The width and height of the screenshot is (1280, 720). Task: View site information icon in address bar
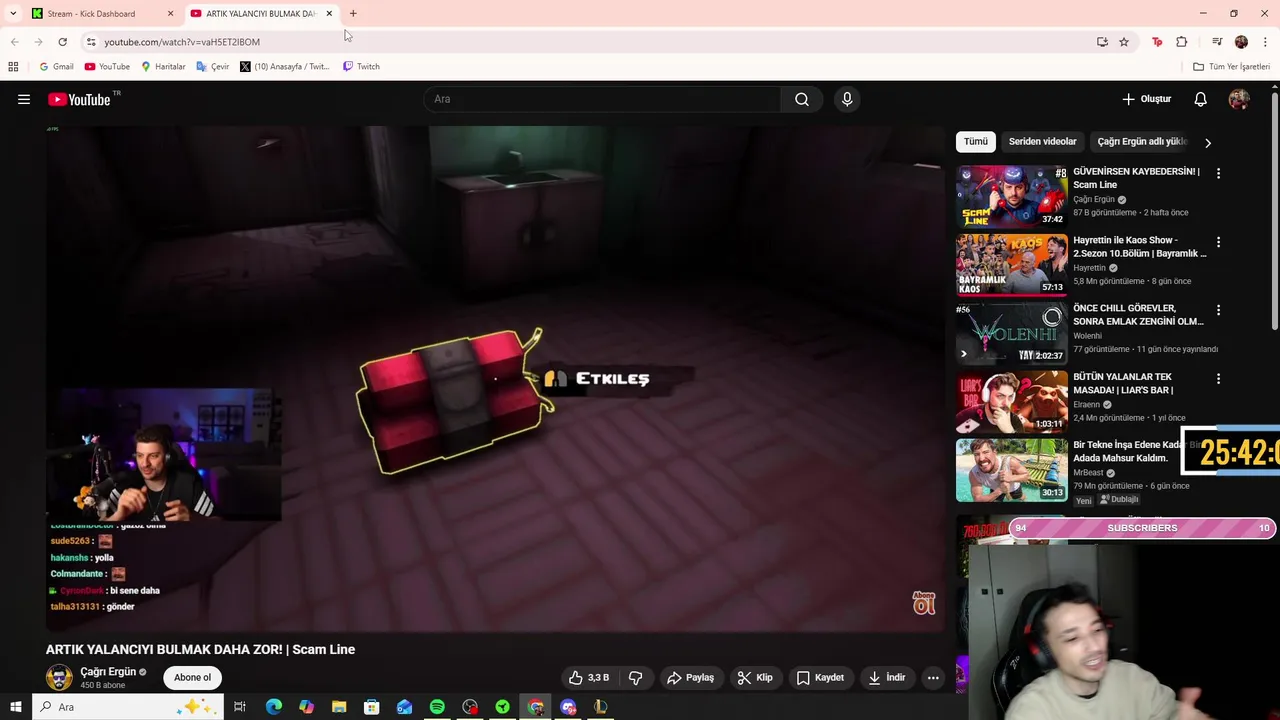[91, 42]
